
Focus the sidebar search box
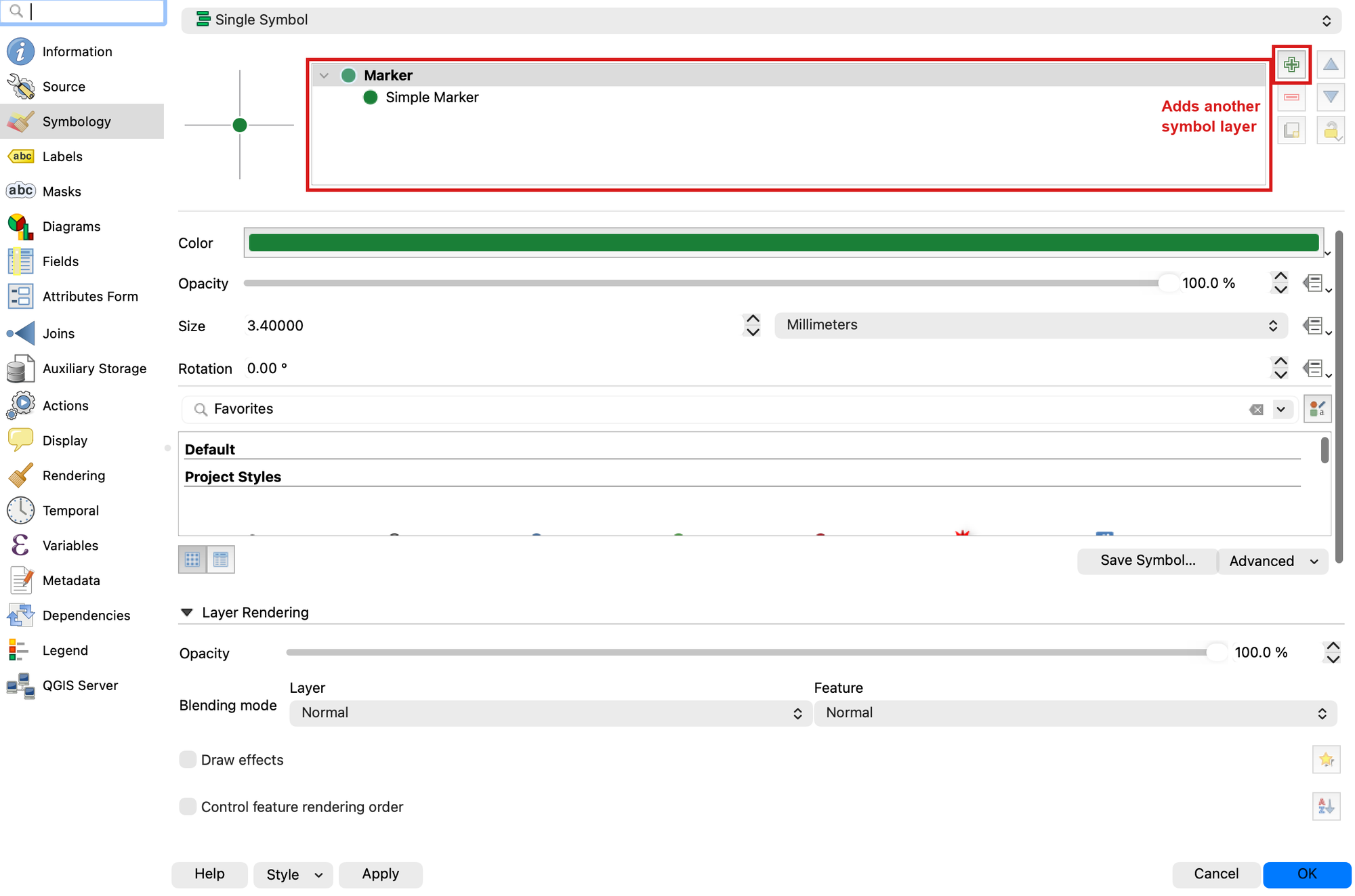pos(83,12)
